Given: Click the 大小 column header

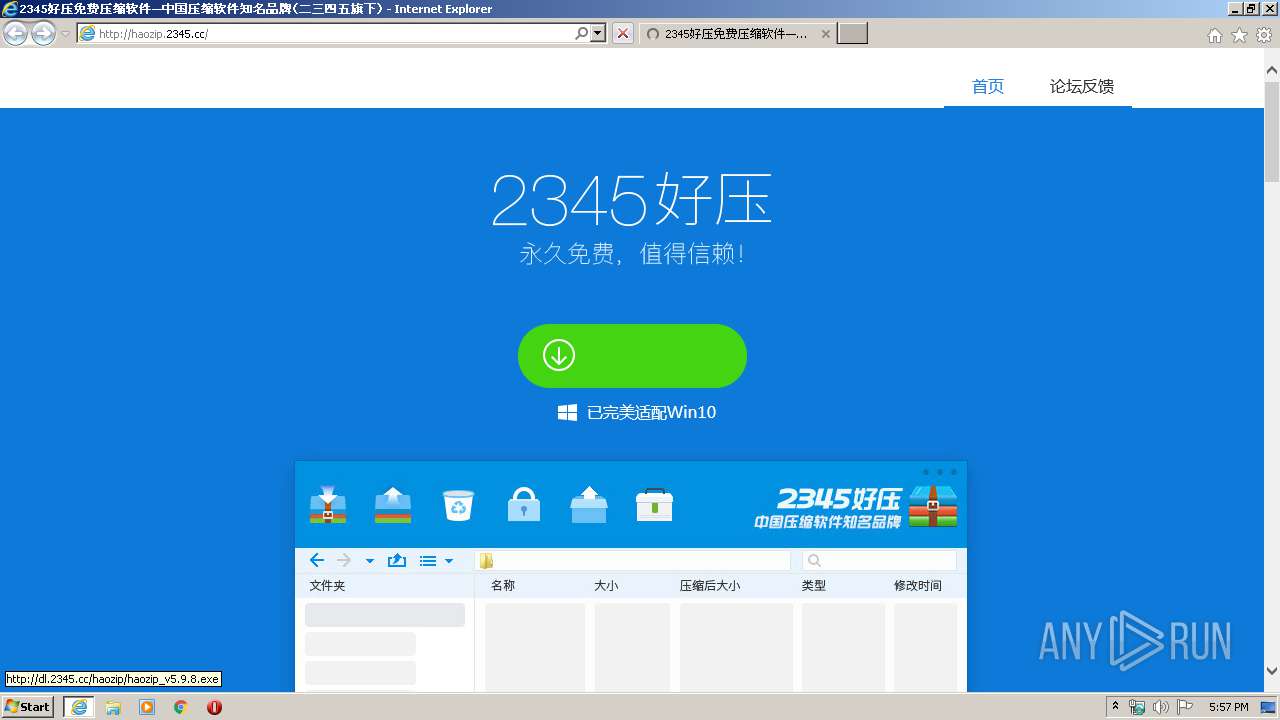Looking at the screenshot, I should [606, 586].
